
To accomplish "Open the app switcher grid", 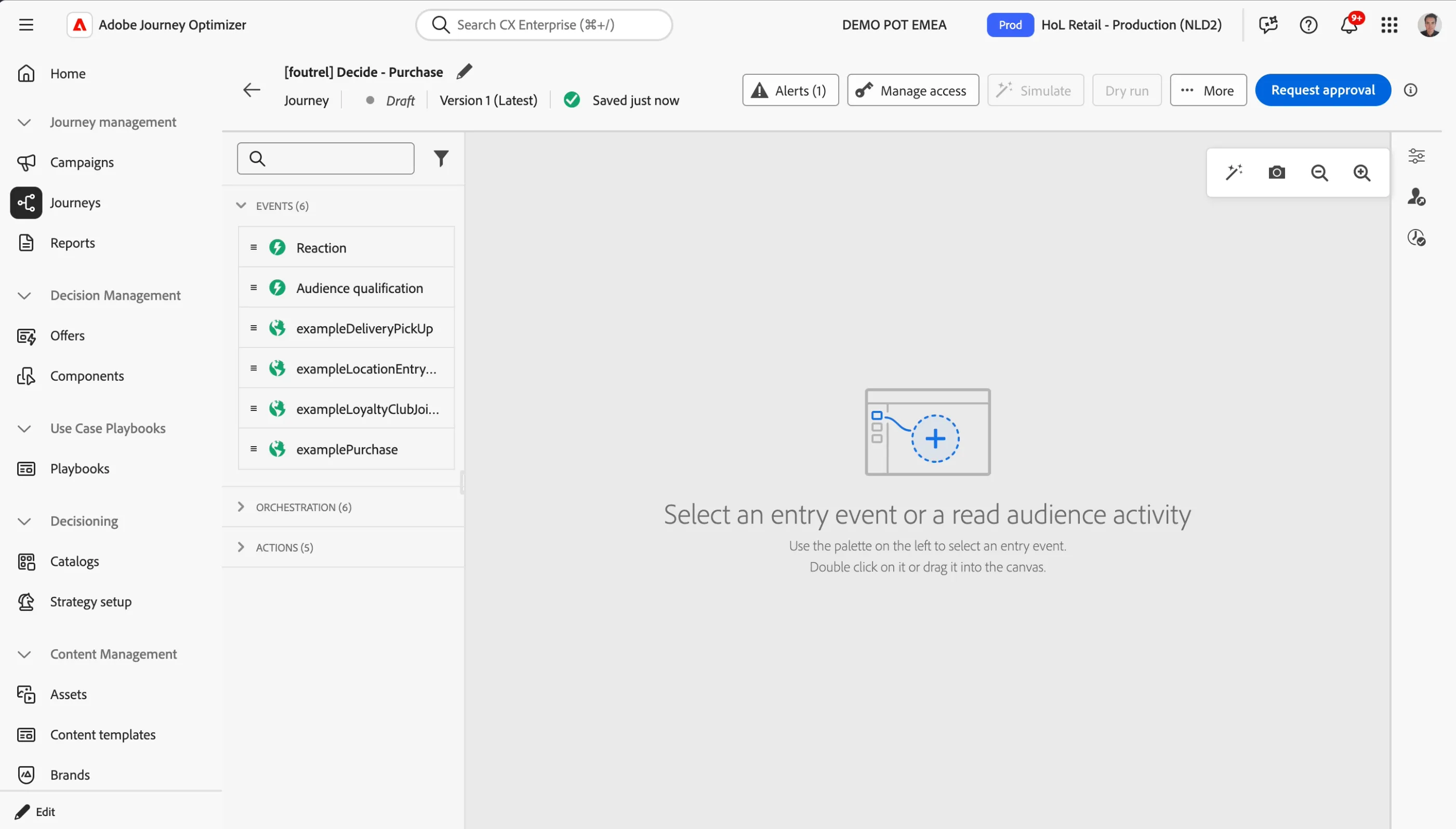I will pyautogui.click(x=1389, y=25).
